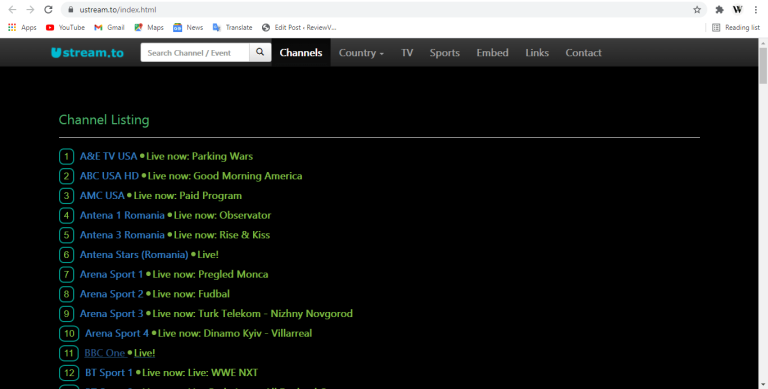Click the W profile extension icon
This screenshot has width=768, height=389.
click(x=738, y=10)
